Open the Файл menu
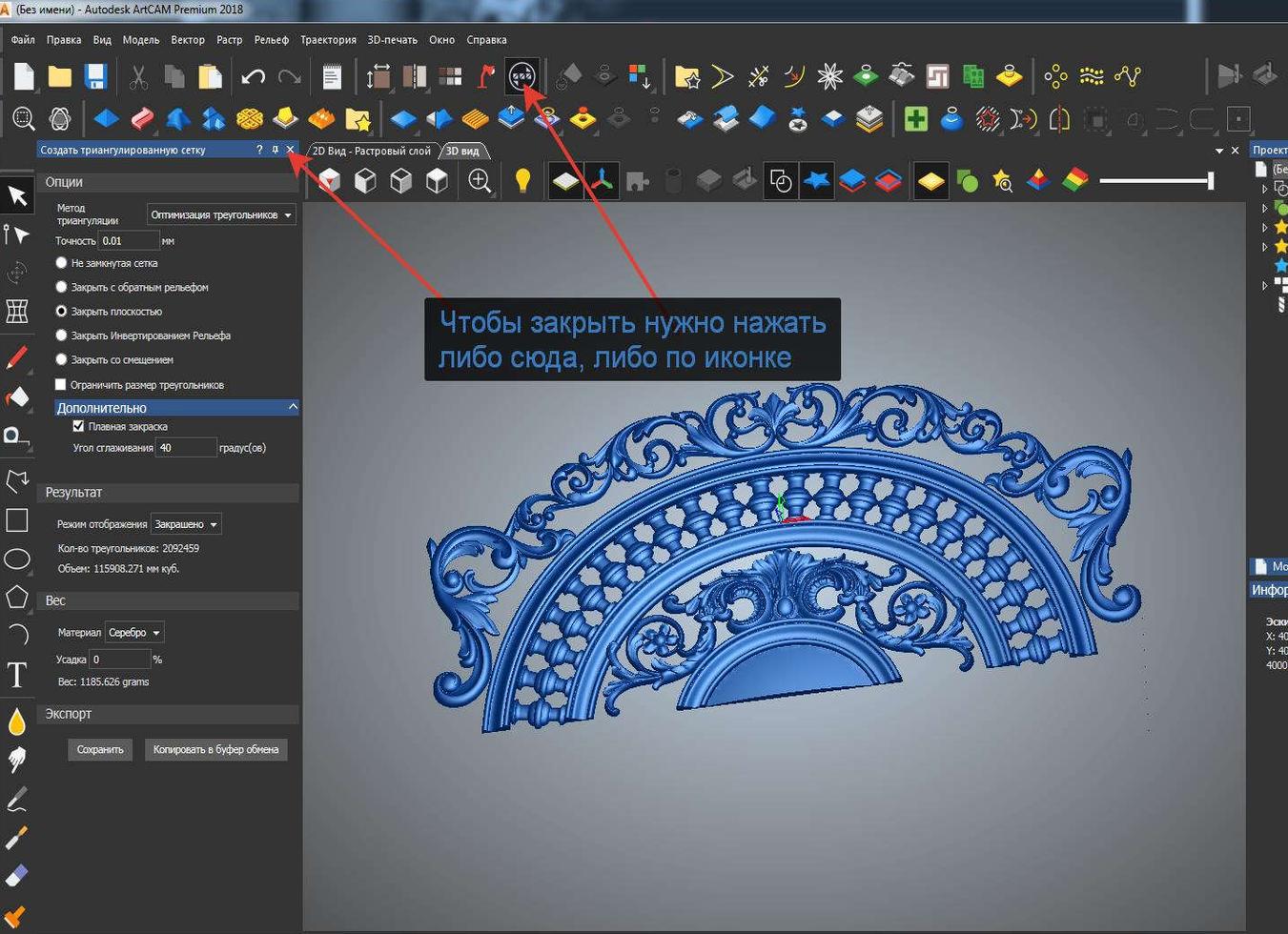This screenshot has height=934, width=1288. click(x=23, y=40)
